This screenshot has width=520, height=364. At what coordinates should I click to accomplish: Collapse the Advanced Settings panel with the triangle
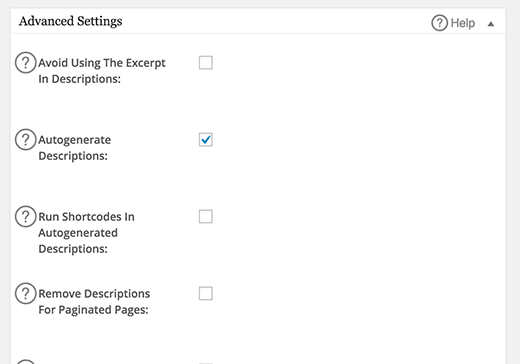[x=491, y=24]
